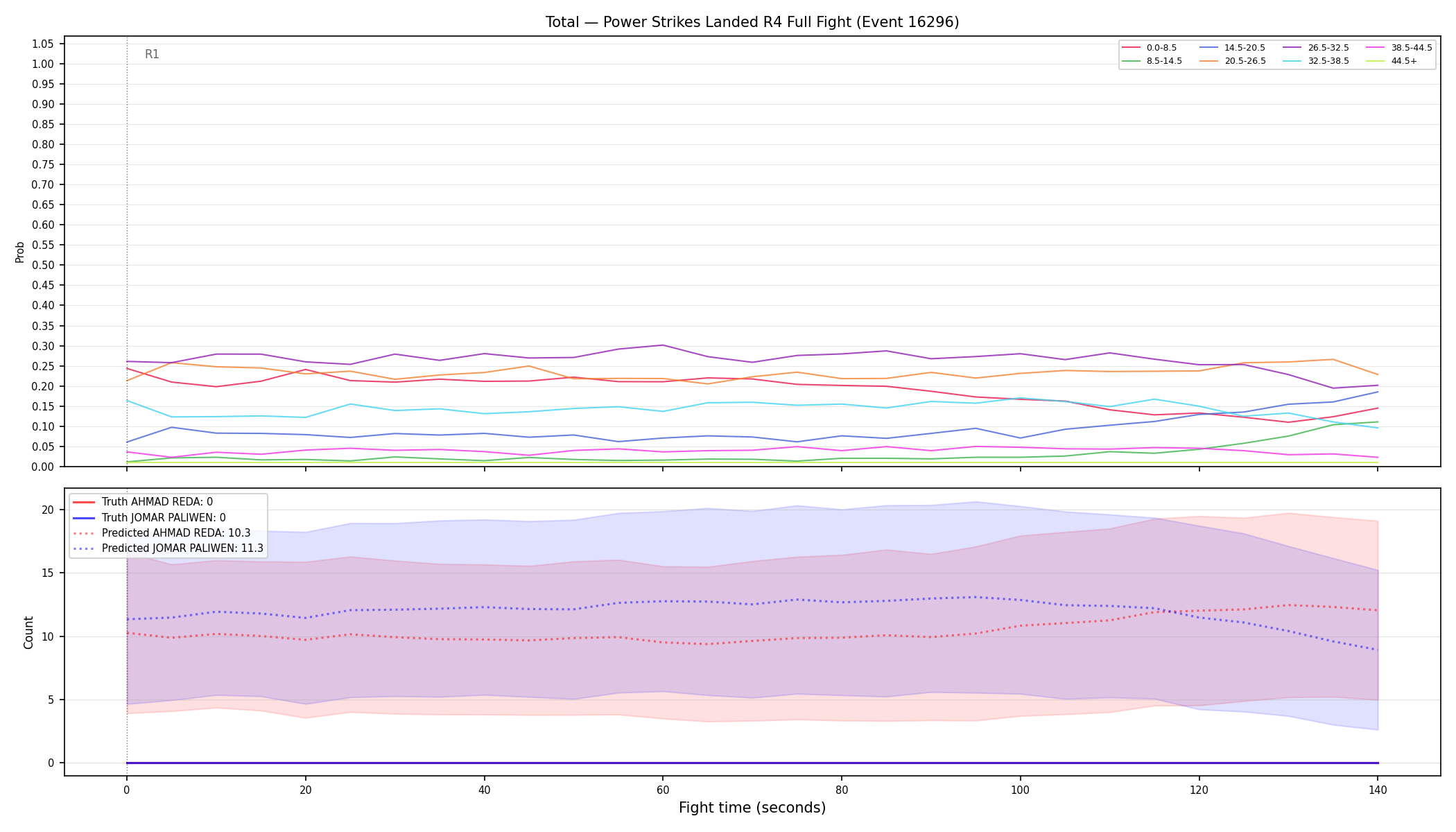1456x832 pixels.
Task: Click the cyan 32.5-38.5 legend line sample
Action: 1292,61
